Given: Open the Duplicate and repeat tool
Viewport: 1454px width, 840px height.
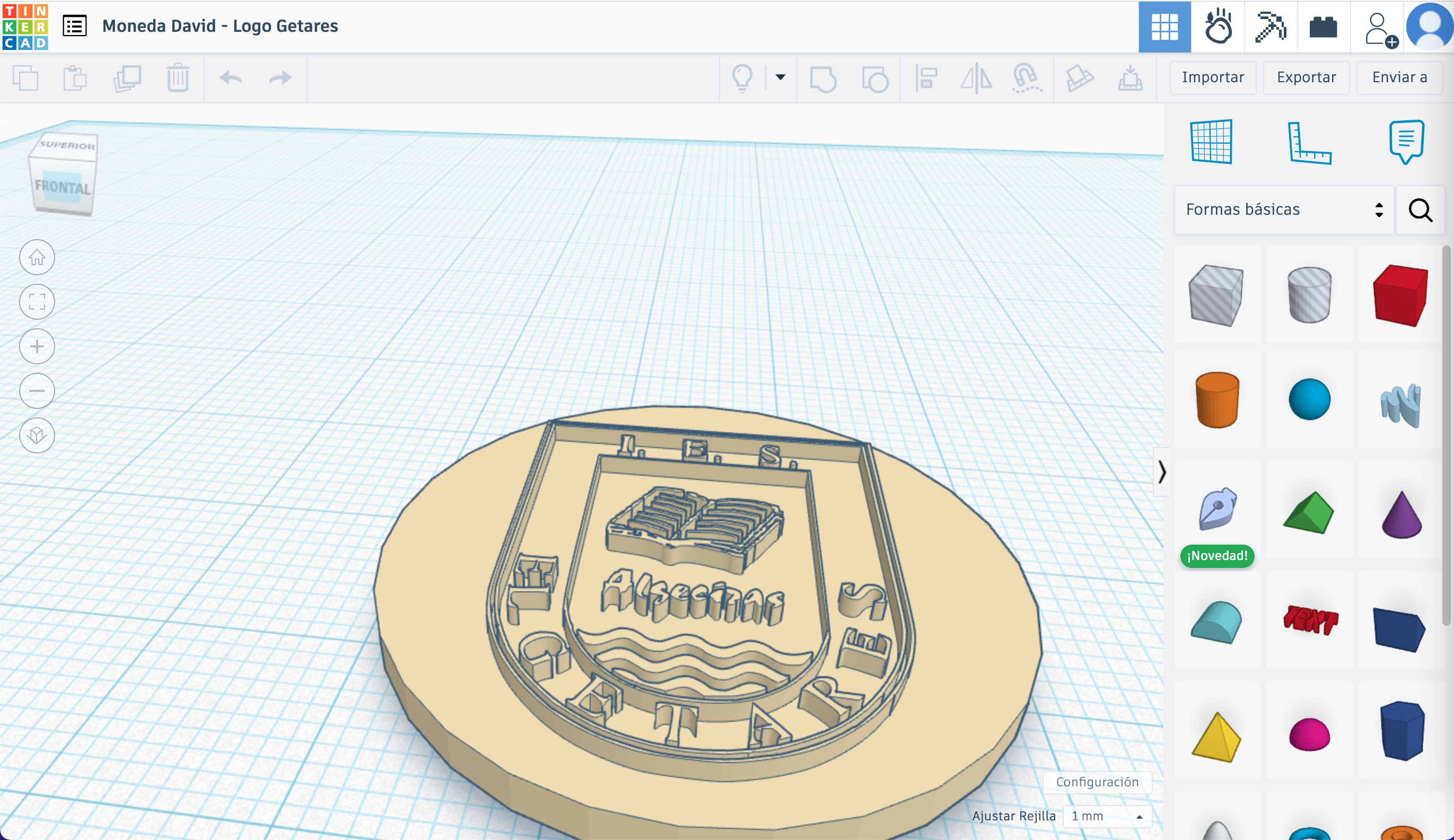Looking at the screenshot, I should 126,78.
